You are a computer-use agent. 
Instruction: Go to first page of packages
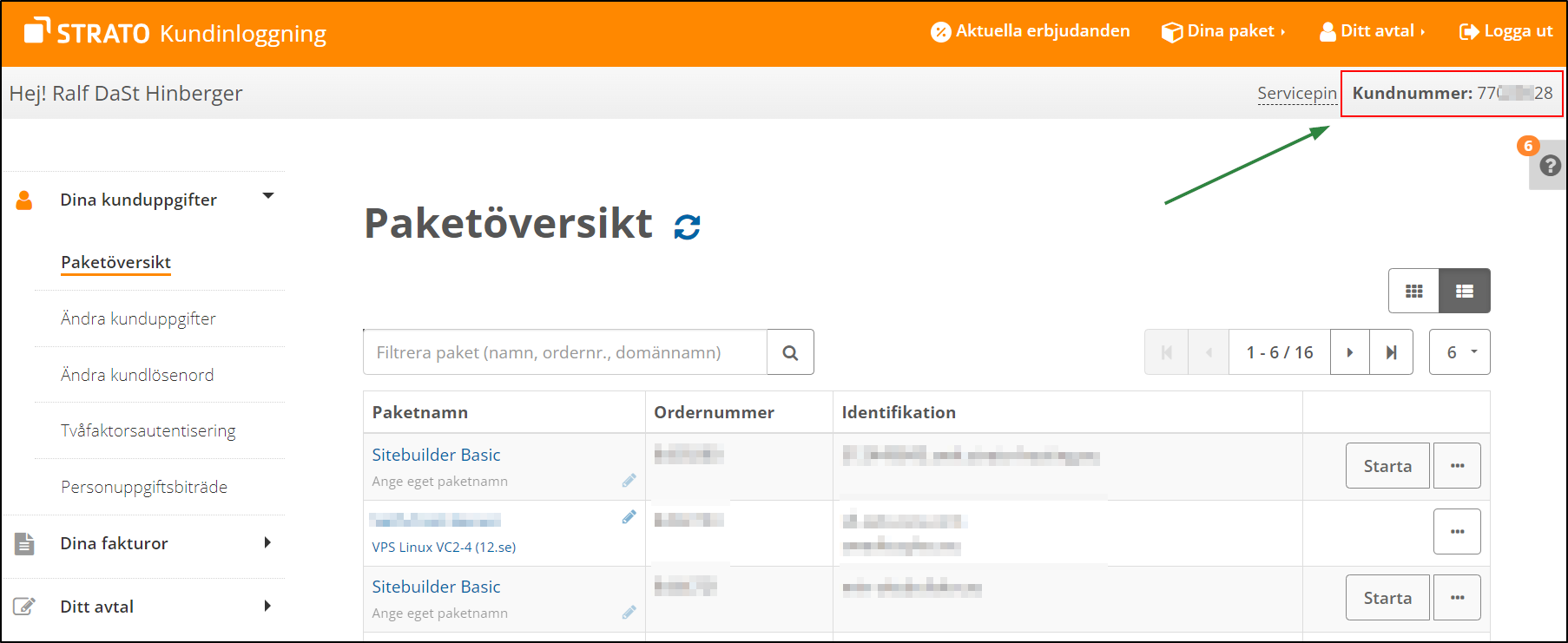pos(1167,352)
